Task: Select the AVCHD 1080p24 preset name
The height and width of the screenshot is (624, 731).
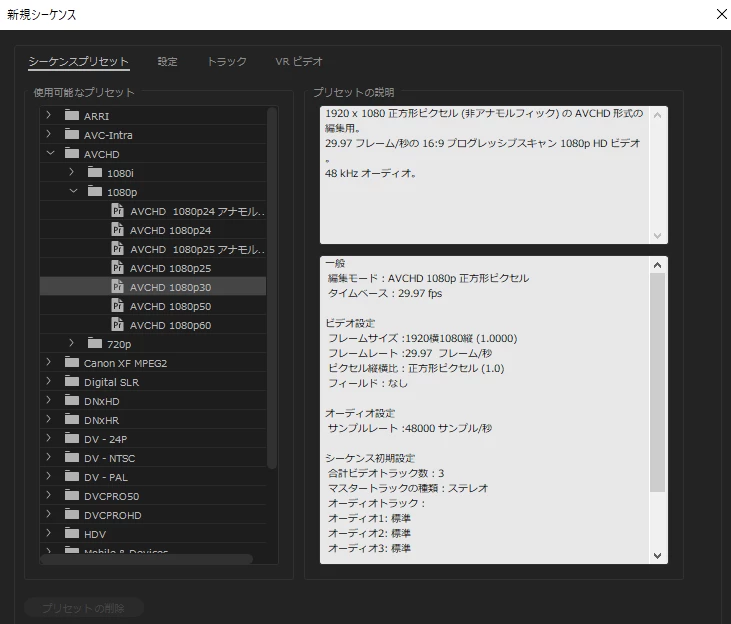Action: 171,230
